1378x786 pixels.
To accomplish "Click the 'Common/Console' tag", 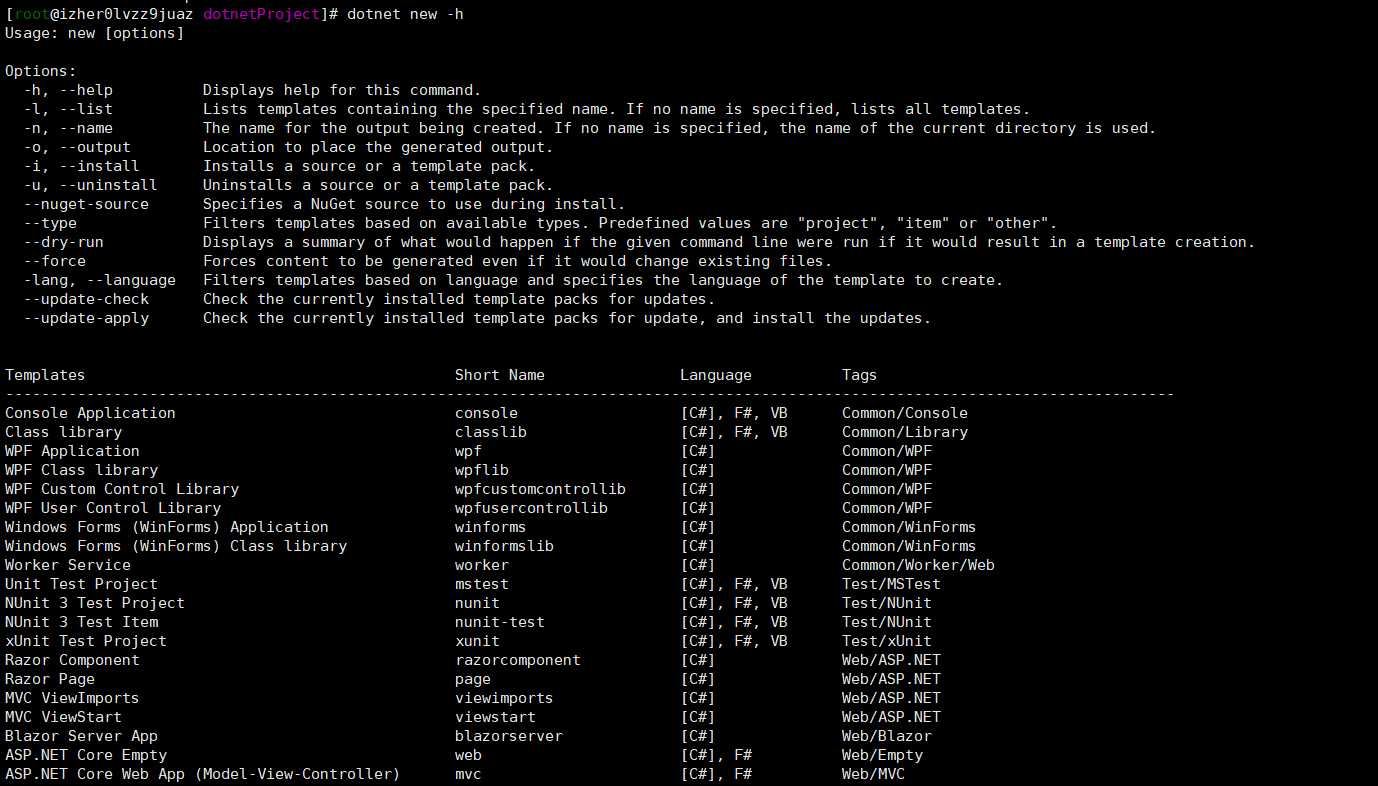I will point(905,413).
